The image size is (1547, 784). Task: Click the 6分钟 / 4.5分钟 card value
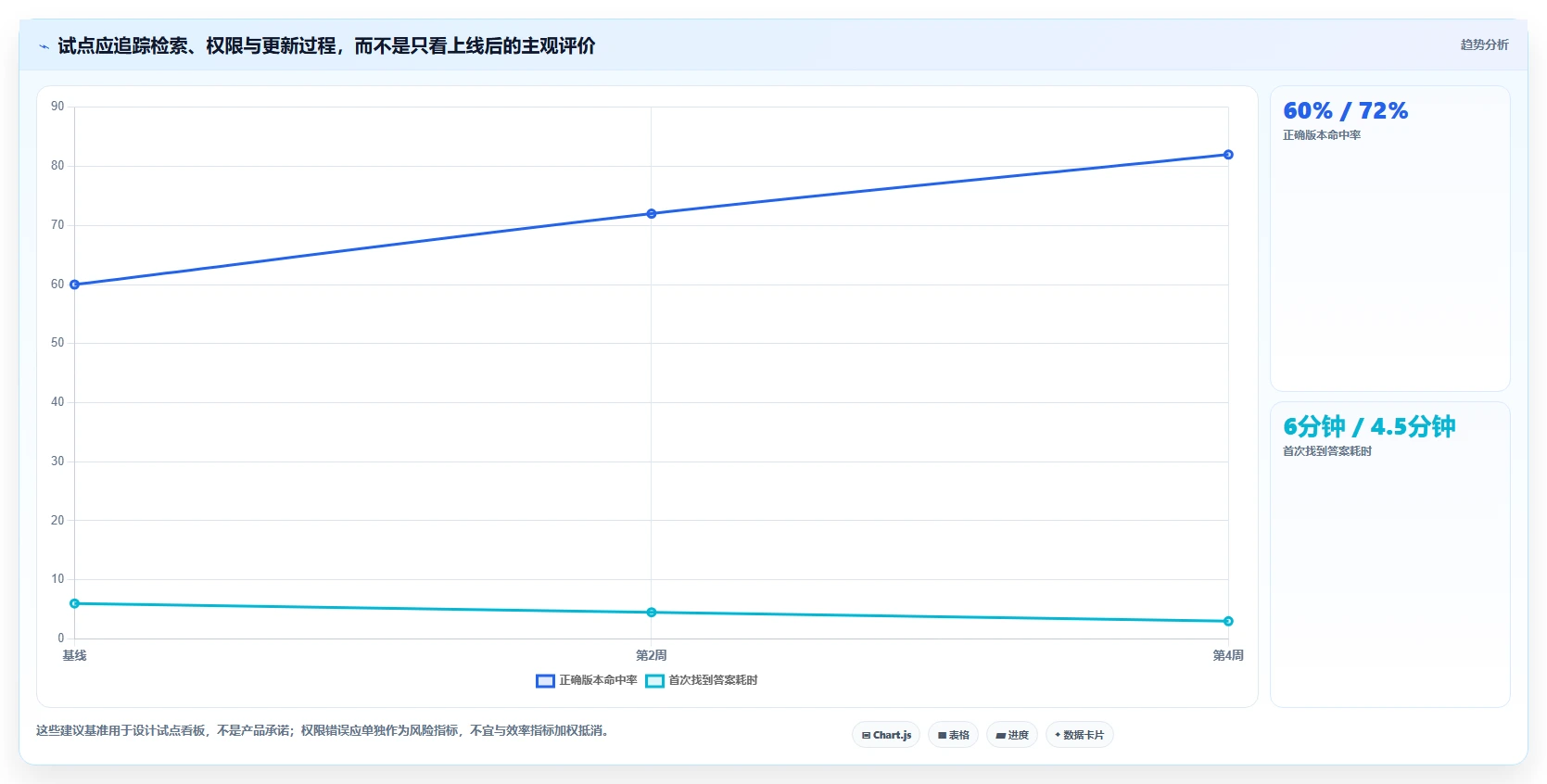[1369, 426]
